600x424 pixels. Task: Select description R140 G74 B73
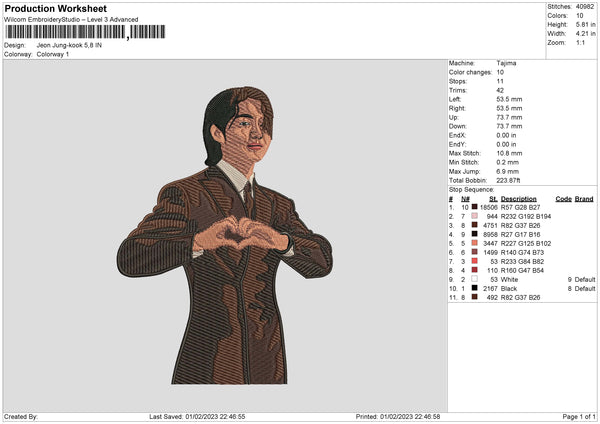click(x=522, y=253)
